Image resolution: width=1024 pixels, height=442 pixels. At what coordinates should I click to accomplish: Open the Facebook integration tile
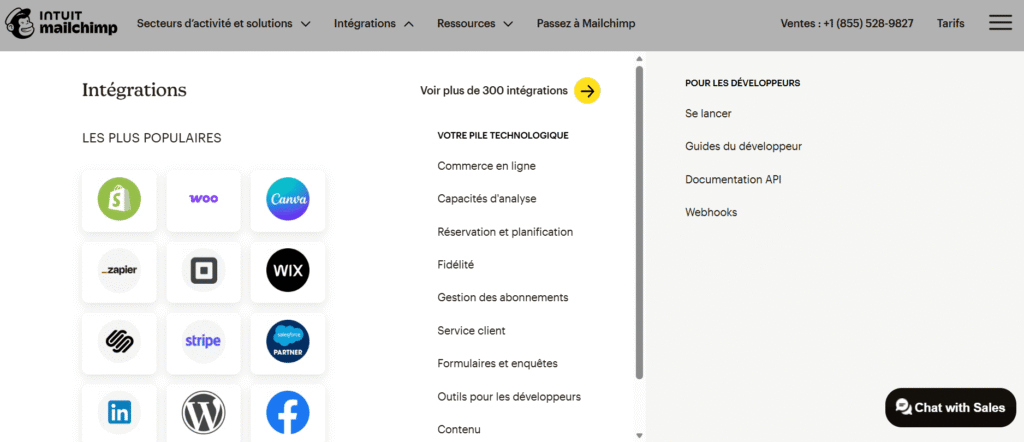tap(288, 411)
